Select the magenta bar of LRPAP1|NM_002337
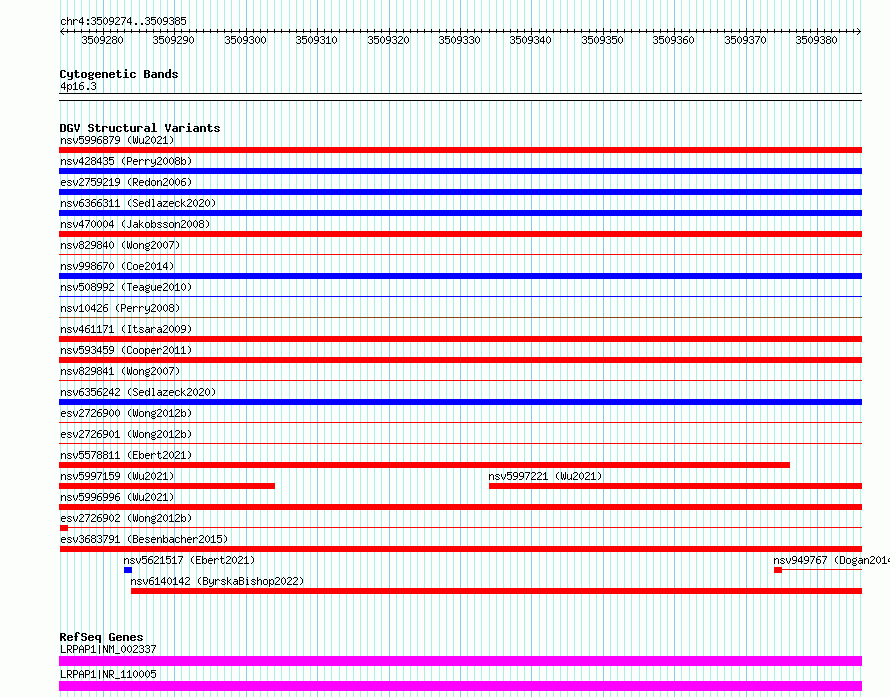Viewport: 890px width, 697px height. coord(460,661)
